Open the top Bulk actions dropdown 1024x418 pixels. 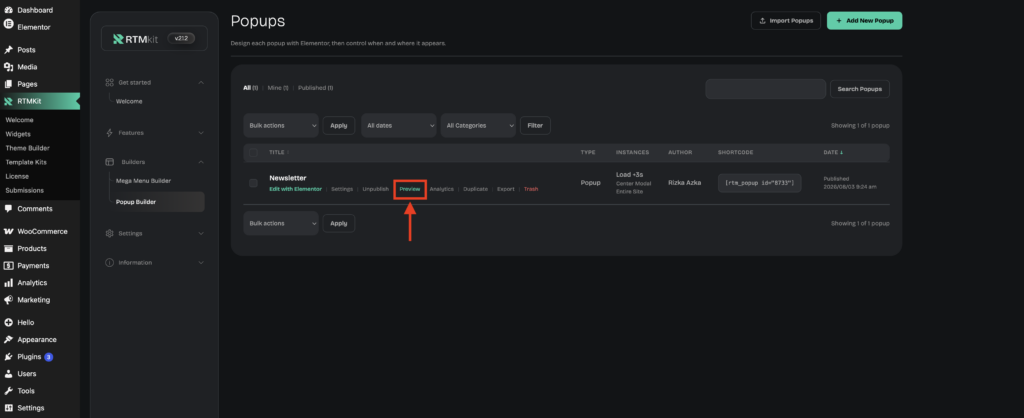(281, 125)
